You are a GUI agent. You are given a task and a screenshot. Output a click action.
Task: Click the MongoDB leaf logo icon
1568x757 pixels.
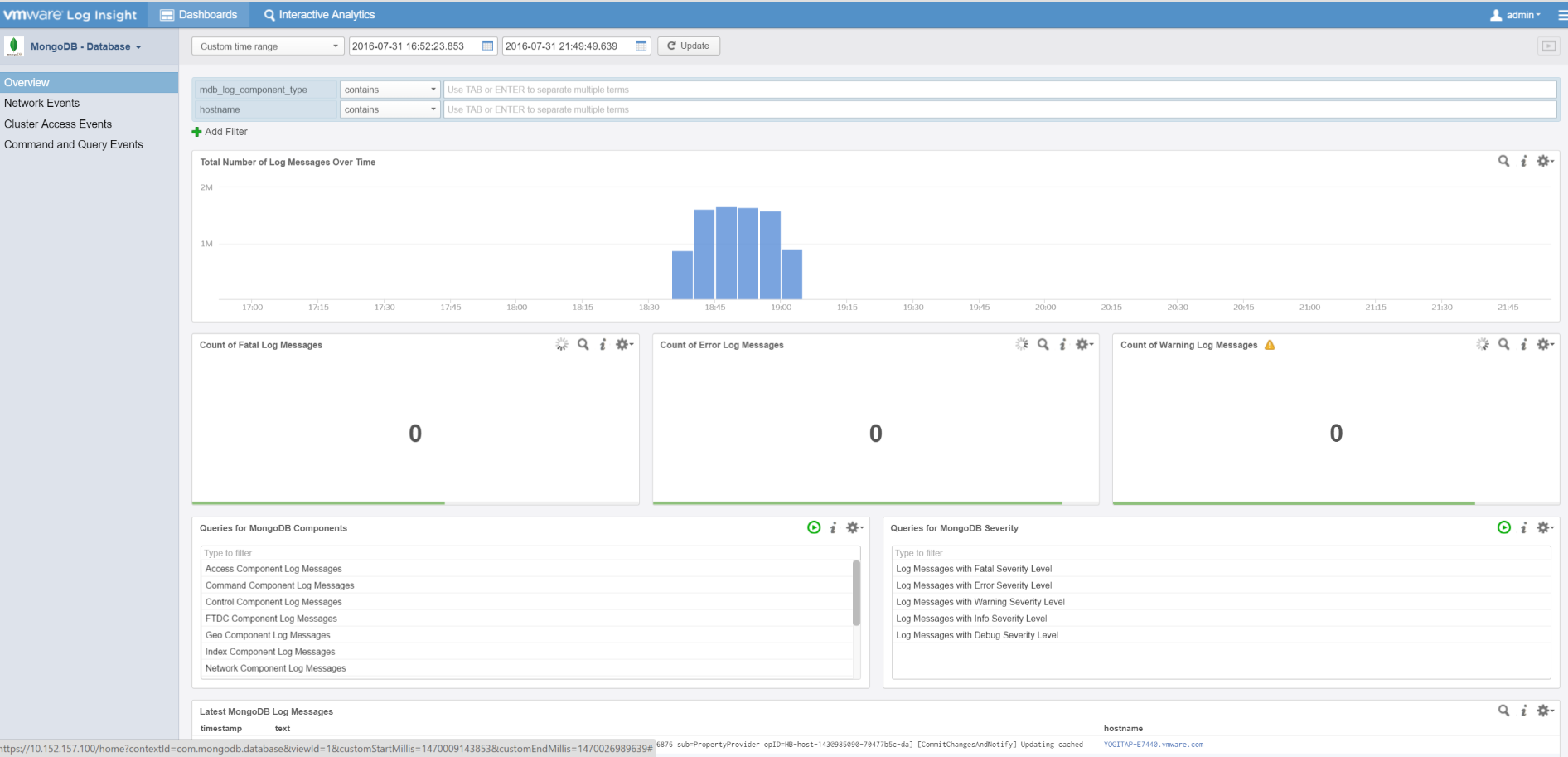[14, 46]
